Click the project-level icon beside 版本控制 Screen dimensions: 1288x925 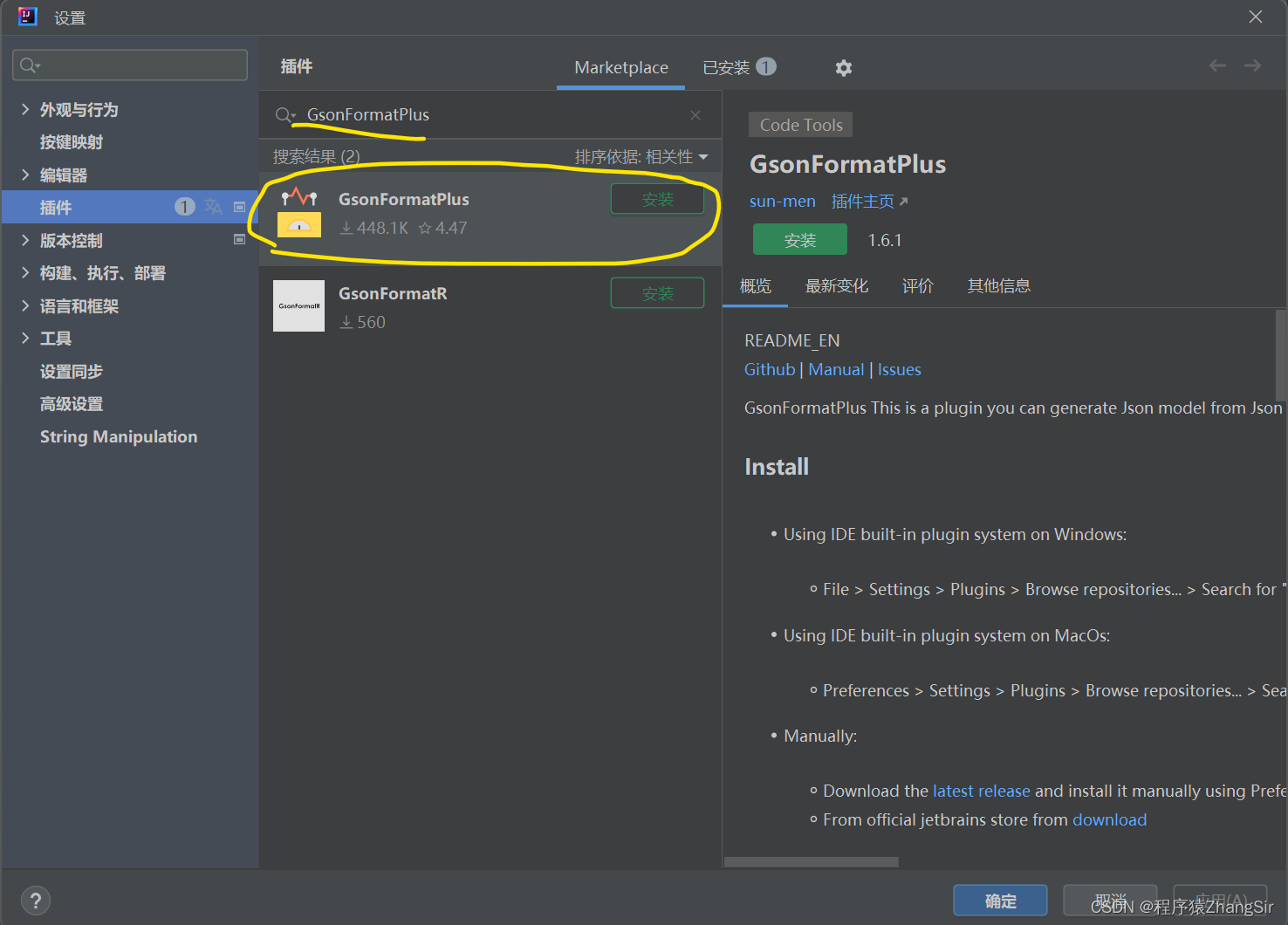(239, 239)
